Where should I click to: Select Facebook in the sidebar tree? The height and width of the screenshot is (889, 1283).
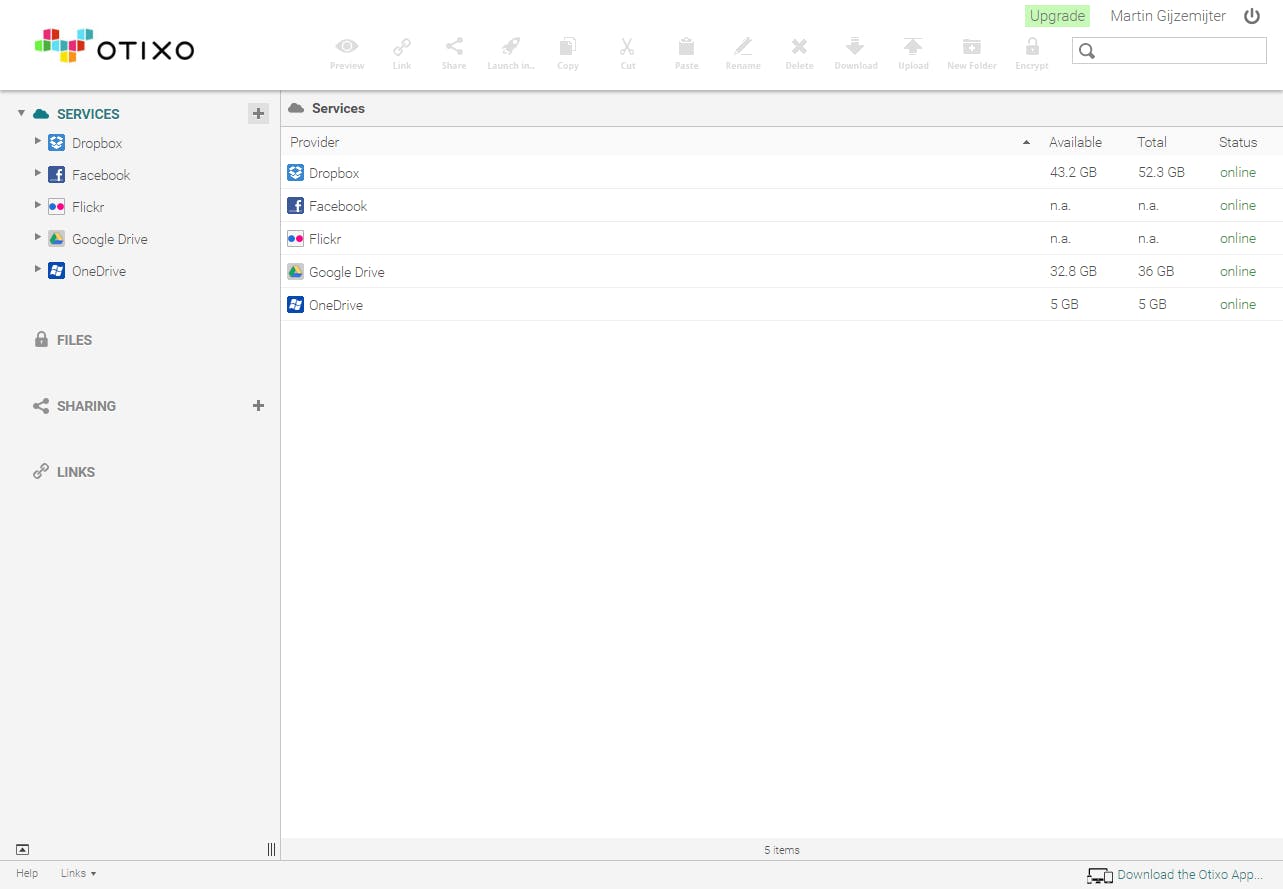point(101,175)
